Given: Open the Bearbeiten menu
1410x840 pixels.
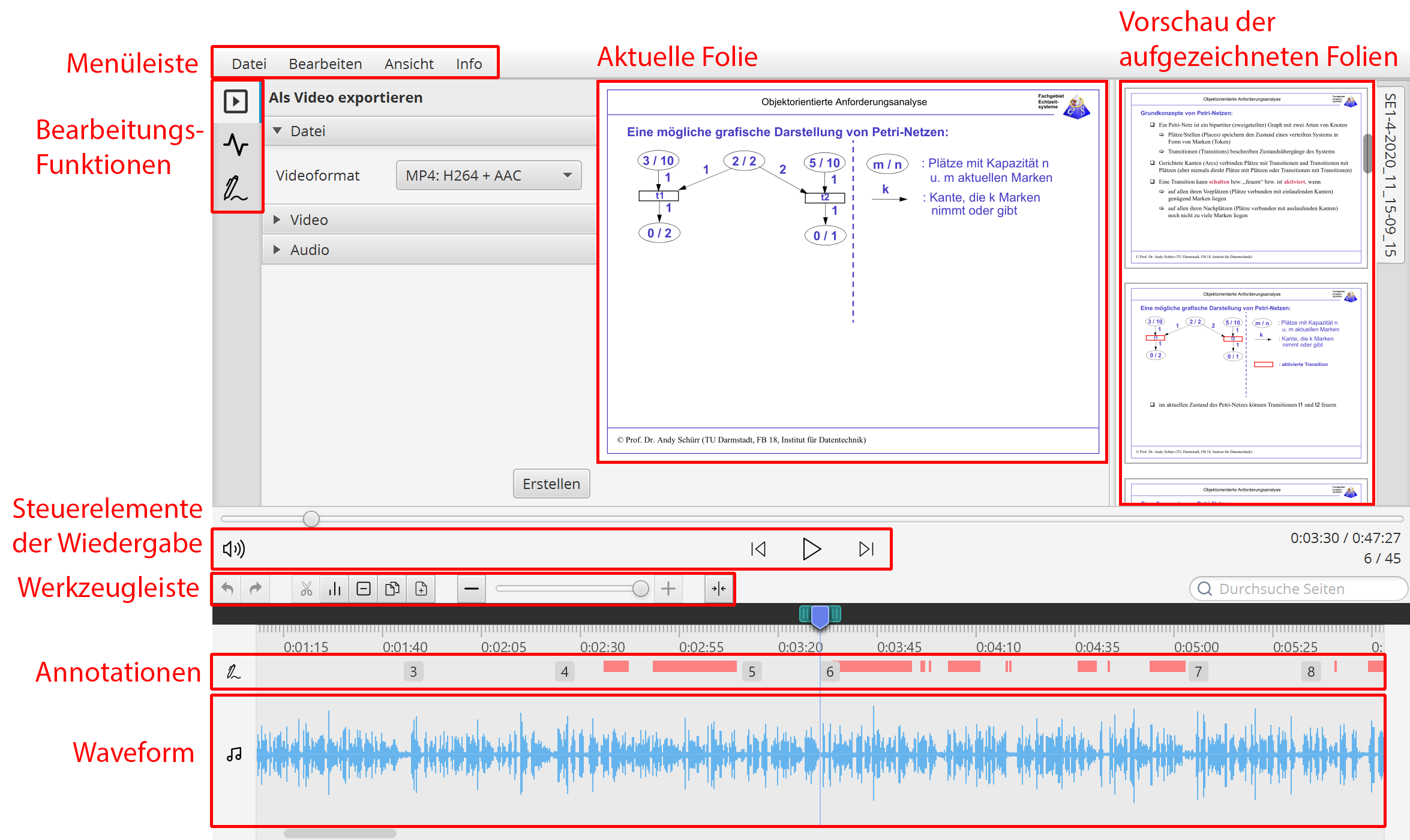Looking at the screenshot, I should tap(325, 64).
